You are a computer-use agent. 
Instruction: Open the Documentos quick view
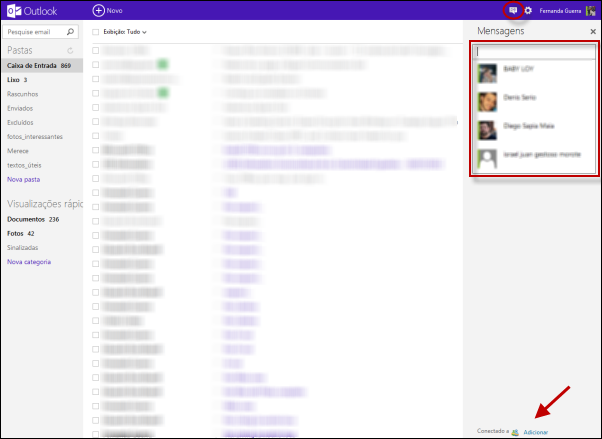[27, 219]
